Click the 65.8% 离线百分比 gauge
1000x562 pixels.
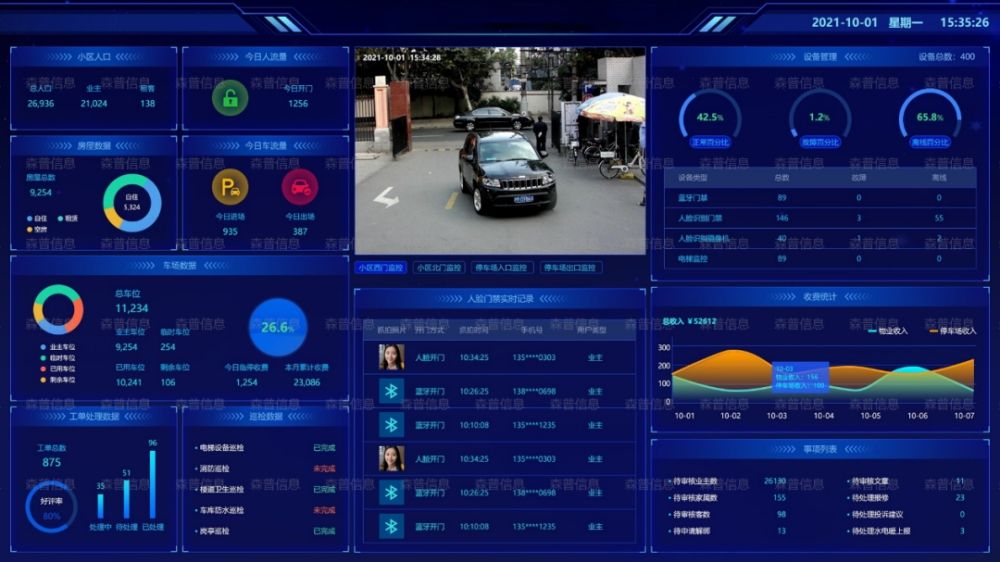[x=930, y=119]
